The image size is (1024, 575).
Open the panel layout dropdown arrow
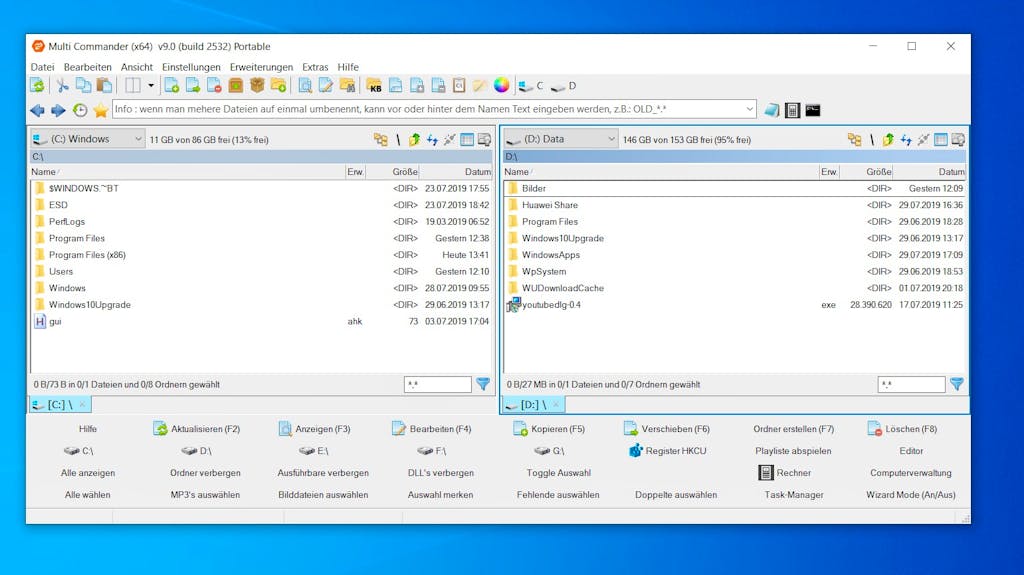[151, 86]
